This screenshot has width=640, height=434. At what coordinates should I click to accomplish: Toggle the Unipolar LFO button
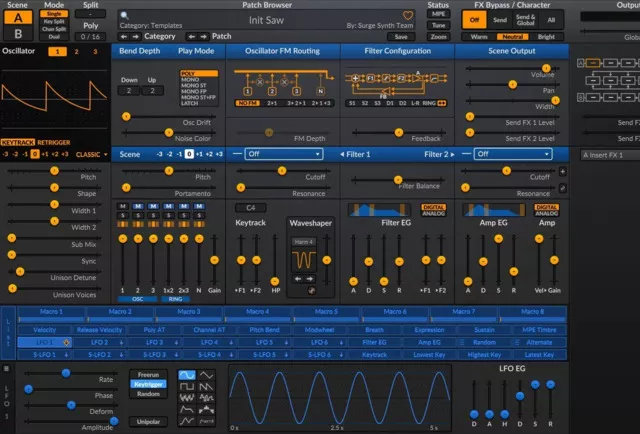tap(148, 421)
